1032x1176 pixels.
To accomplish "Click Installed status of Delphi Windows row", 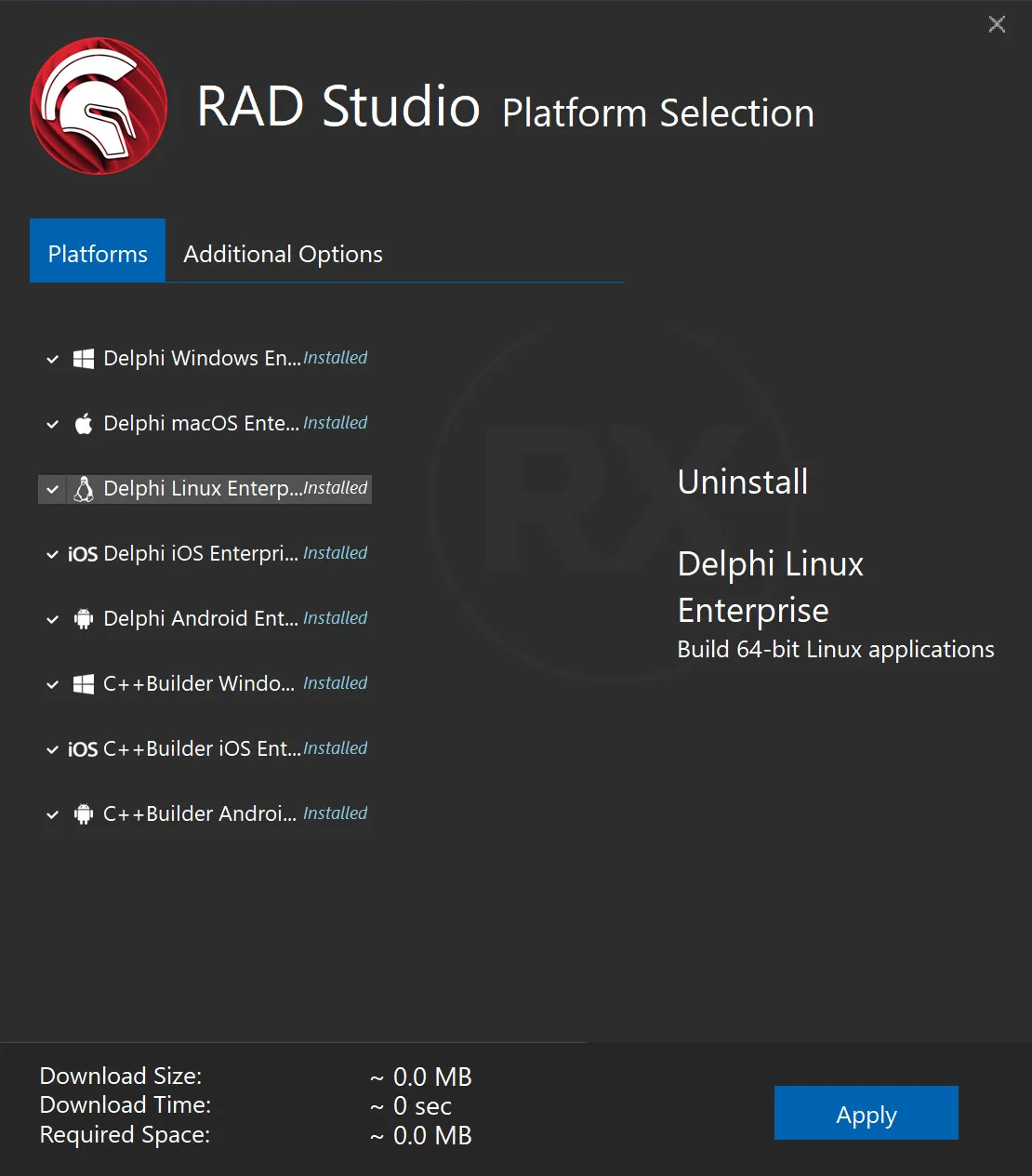I will [x=336, y=358].
